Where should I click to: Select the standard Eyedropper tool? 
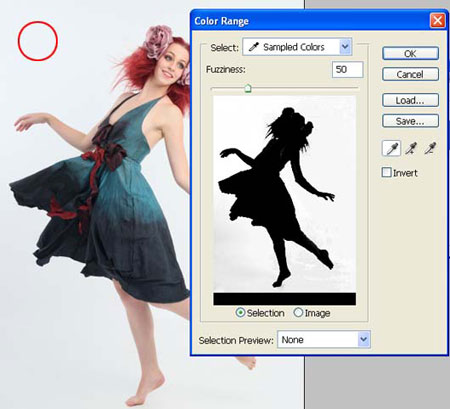391,148
